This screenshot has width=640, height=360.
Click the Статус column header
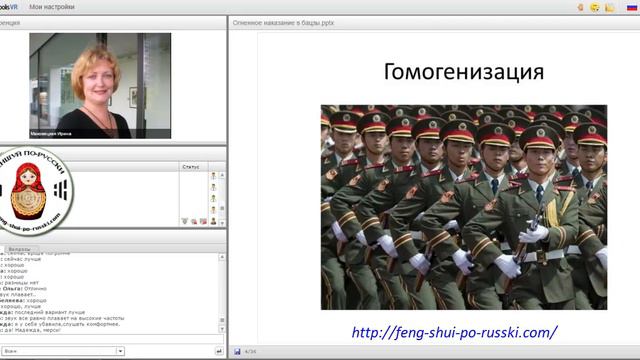pos(191,167)
